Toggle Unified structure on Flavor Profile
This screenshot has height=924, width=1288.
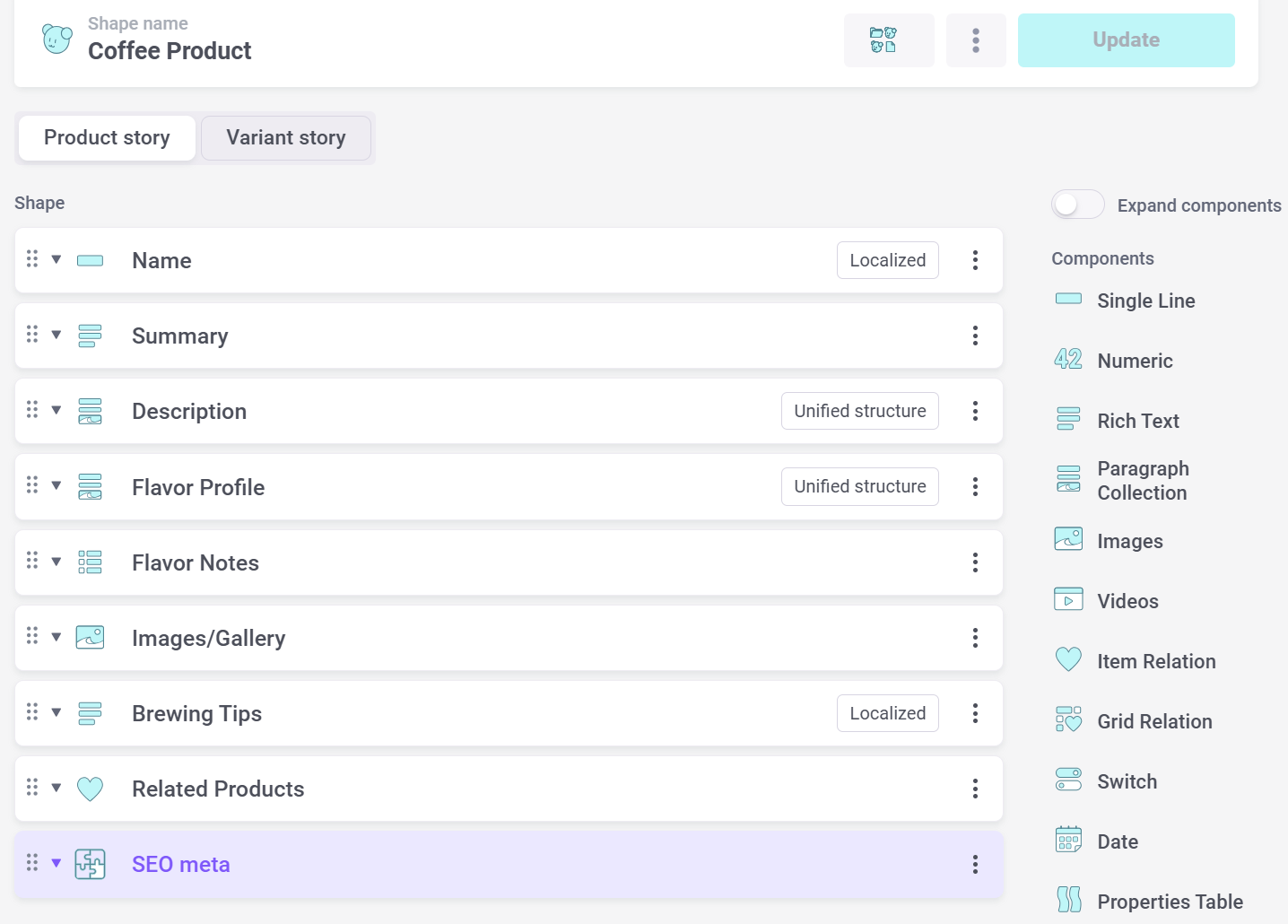tap(859, 486)
